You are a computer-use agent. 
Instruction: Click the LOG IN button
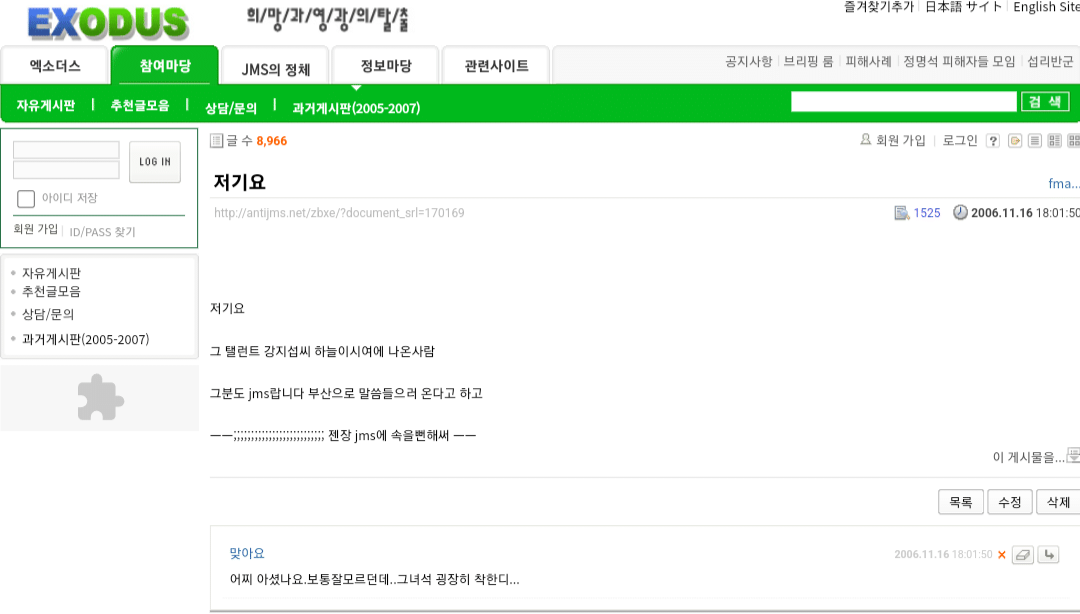point(155,162)
